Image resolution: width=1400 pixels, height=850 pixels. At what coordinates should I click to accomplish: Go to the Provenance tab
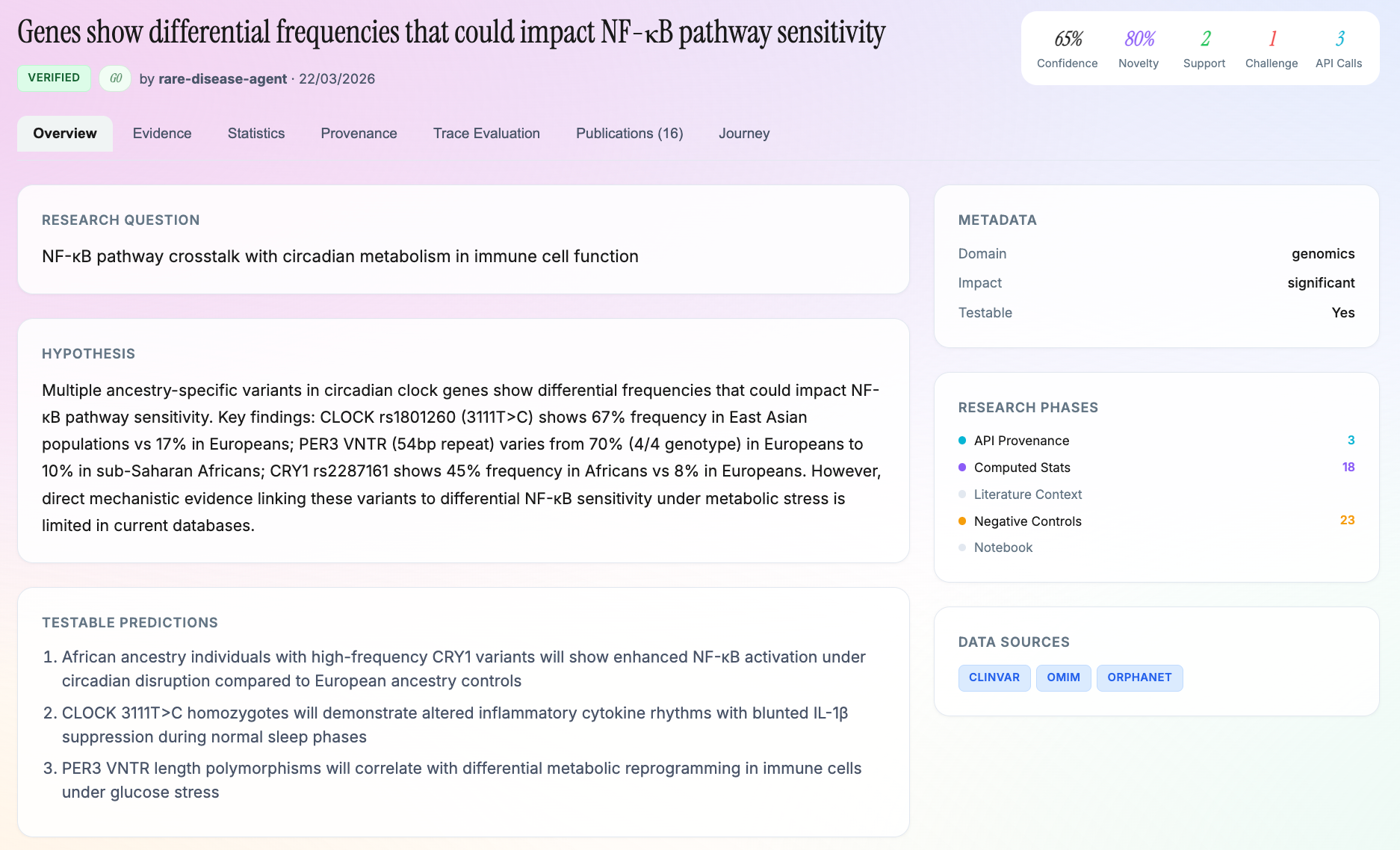pos(359,134)
